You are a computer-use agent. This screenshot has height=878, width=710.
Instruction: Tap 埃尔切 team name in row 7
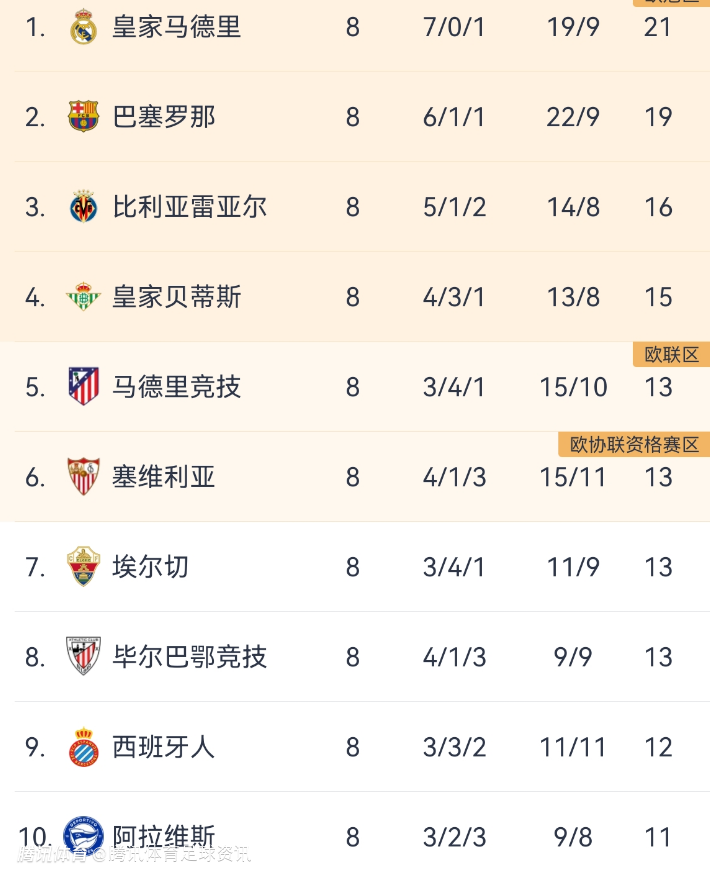click(150, 567)
